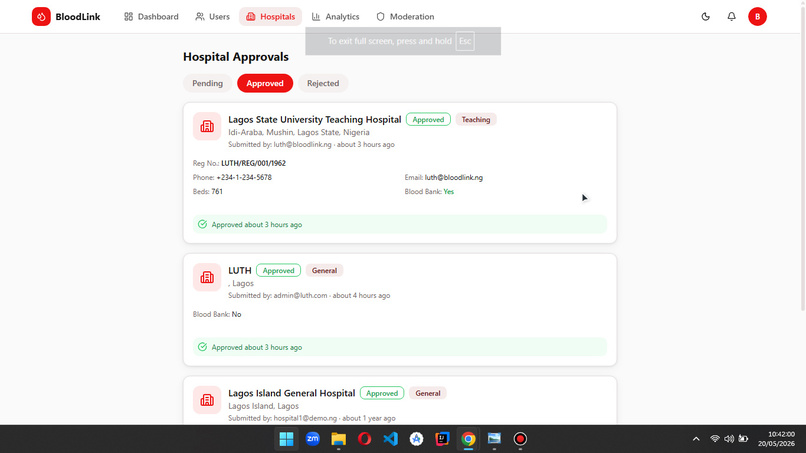Click the General badge on the Lagos Island General Hospital card
The width and height of the screenshot is (806, 453).
428,393
